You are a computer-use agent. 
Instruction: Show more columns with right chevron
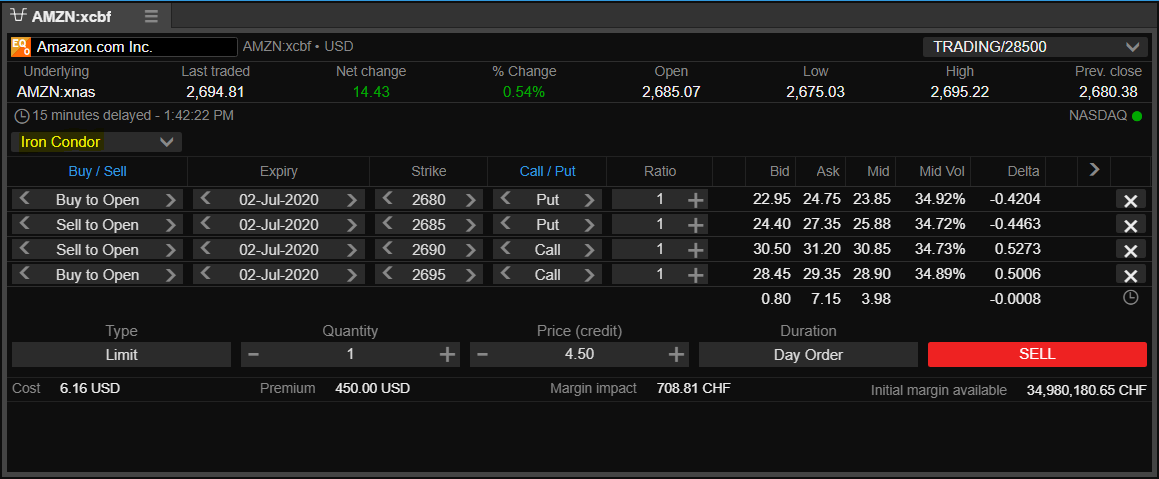(1094, 170)
